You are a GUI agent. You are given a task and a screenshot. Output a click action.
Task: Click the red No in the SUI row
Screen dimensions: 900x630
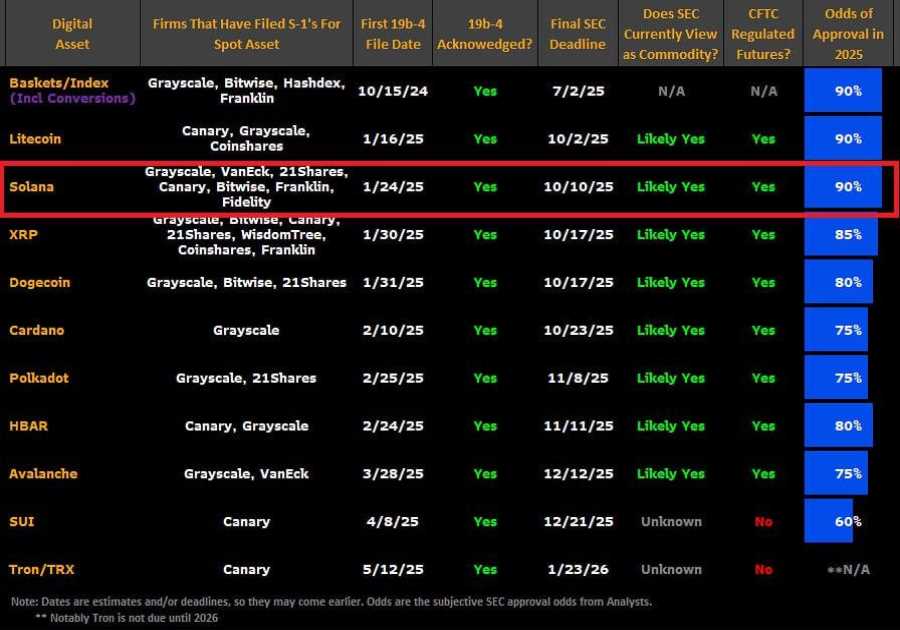[763, 522]
